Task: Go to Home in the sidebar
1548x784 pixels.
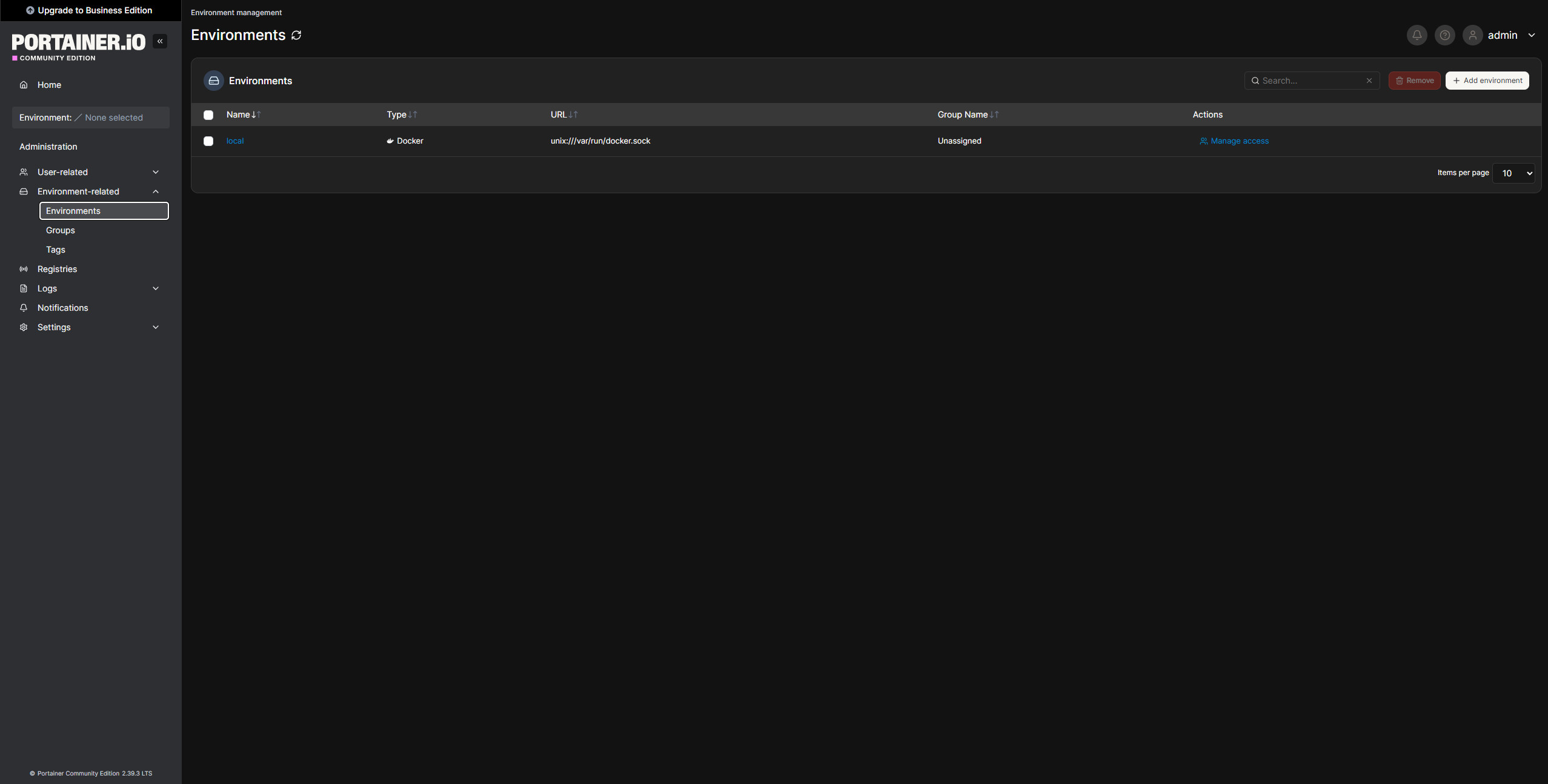Action: tap(91, 85)
